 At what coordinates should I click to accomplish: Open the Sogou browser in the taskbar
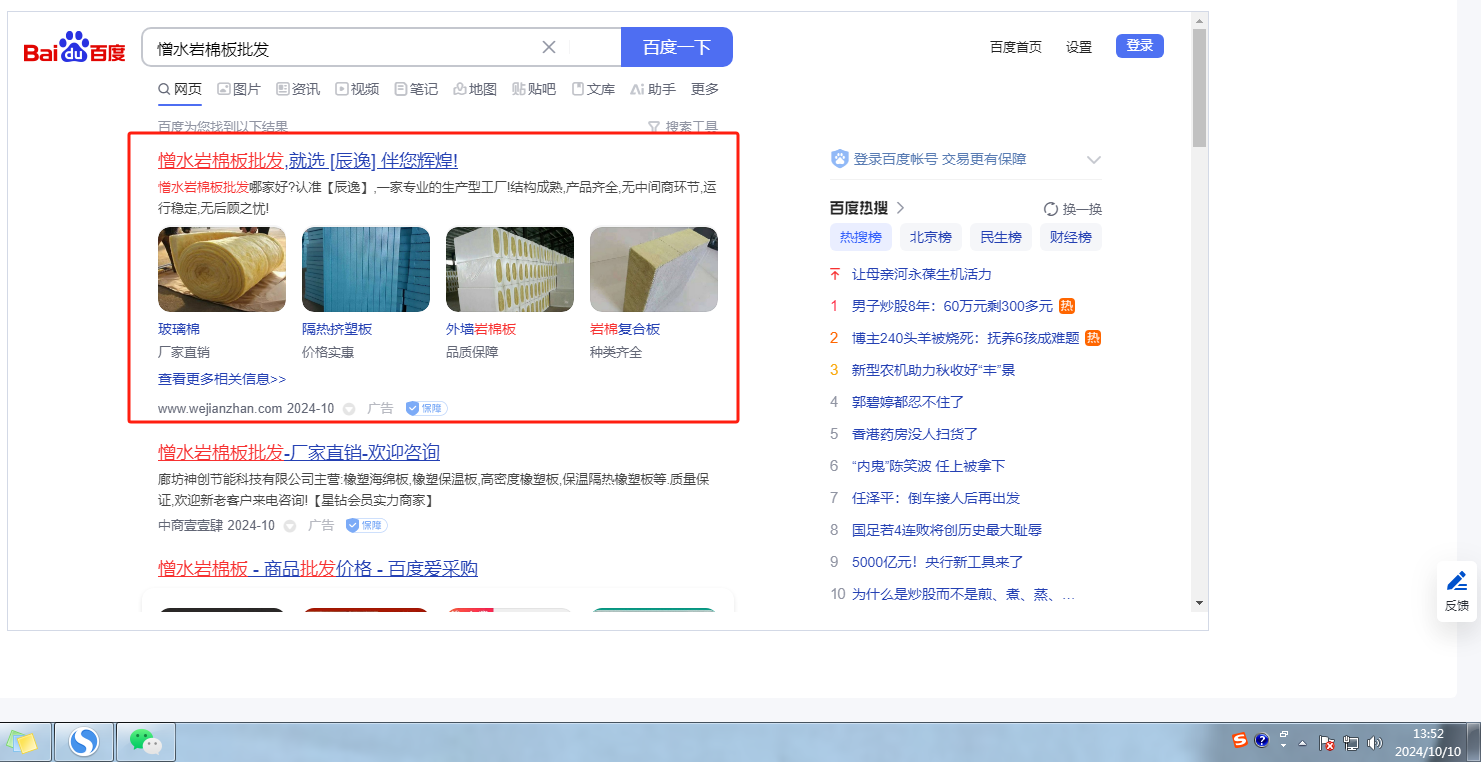(x=84, y=742)
